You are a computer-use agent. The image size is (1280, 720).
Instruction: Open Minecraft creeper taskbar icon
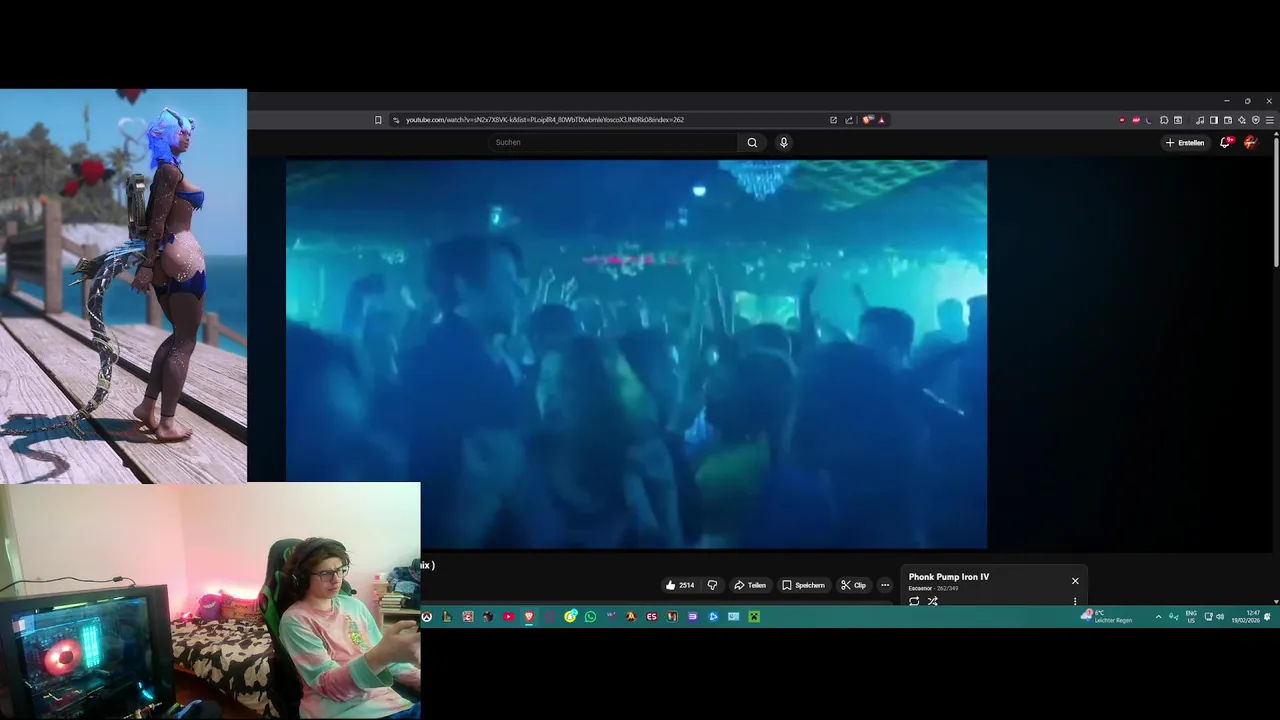754,616
